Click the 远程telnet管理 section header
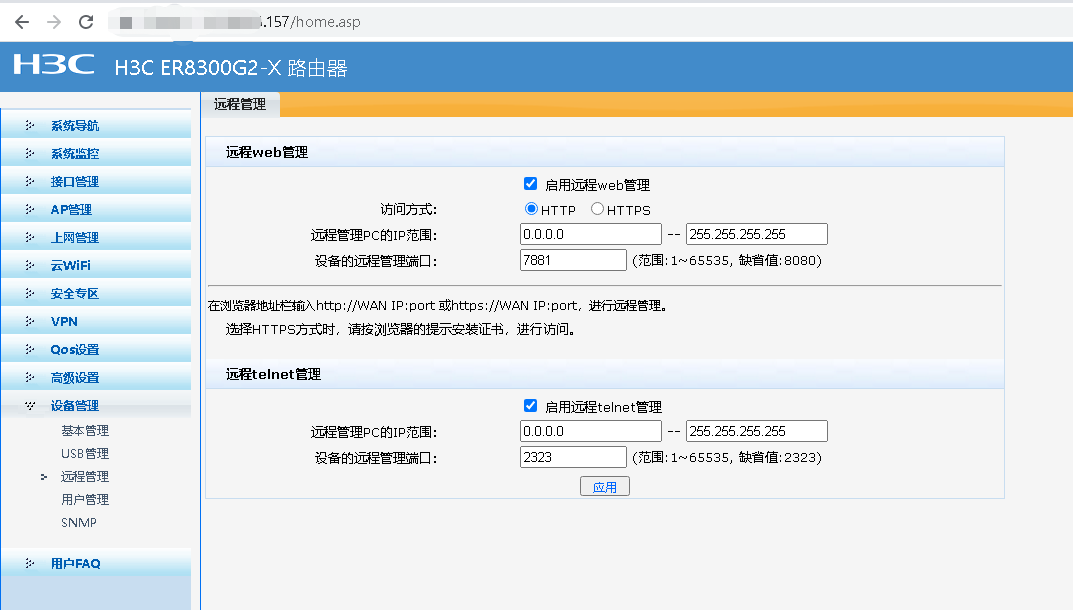Image resolution: width=1073 pixels, height=610 pixels. click(x=273, y=374)
